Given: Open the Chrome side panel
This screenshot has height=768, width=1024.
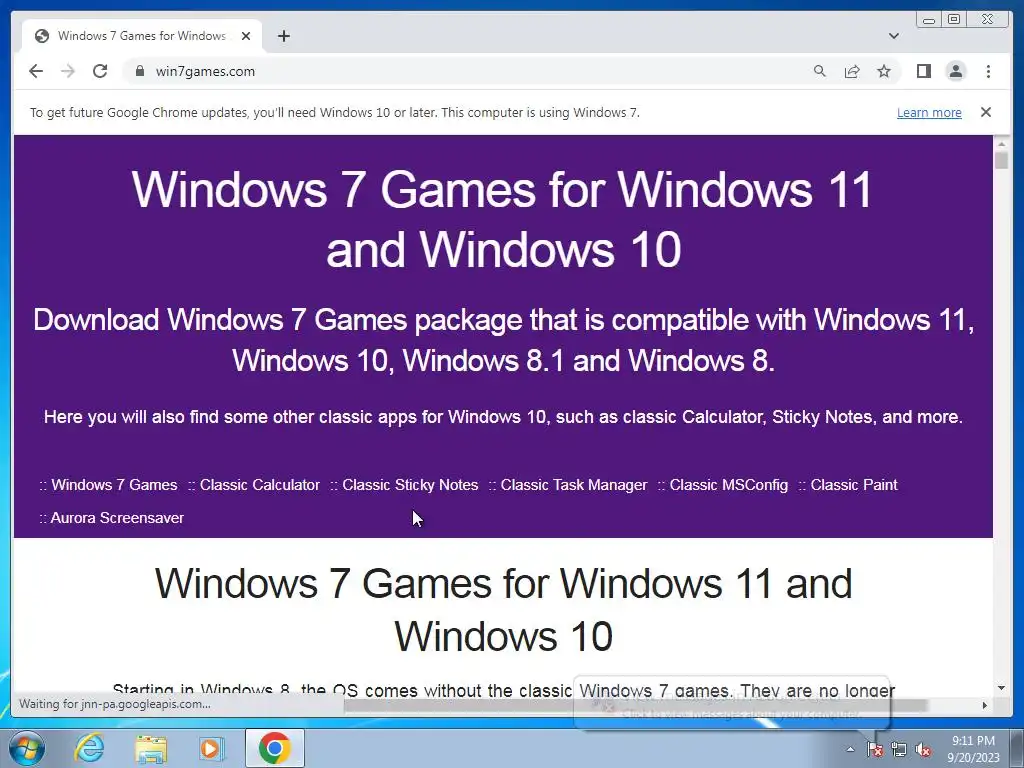Looking at the screenshot, I should pos(923,71).
